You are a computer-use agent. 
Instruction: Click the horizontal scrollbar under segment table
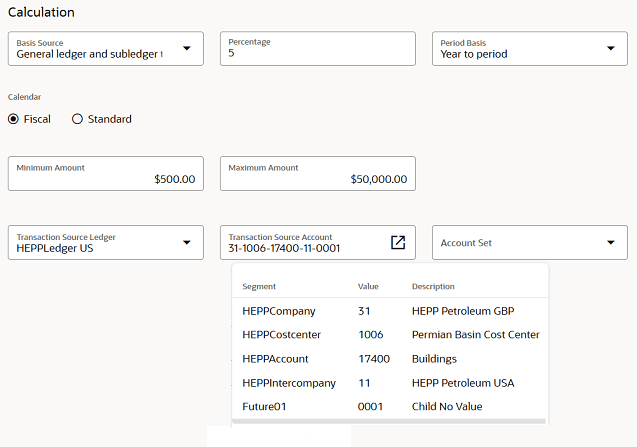click(390, 422)
